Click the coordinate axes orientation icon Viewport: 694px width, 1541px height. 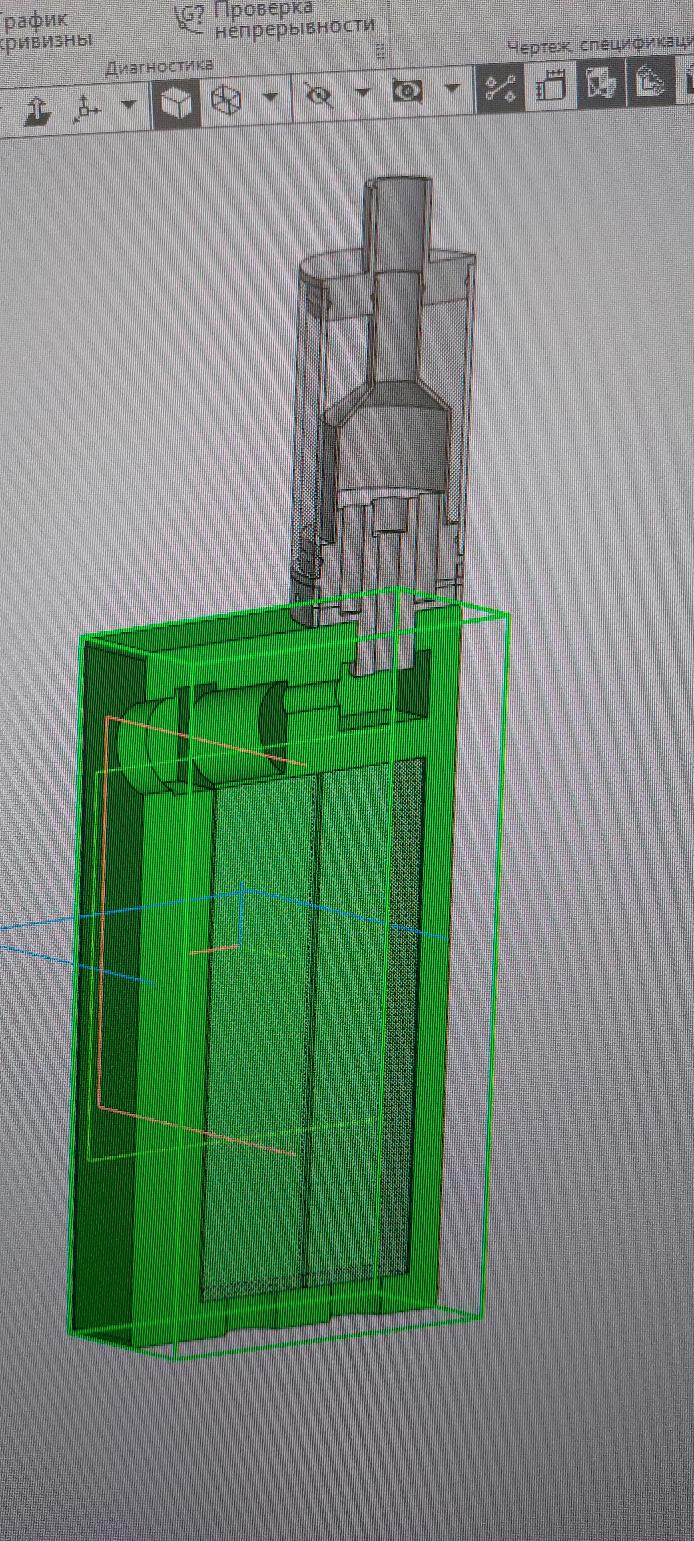(87, 108)
